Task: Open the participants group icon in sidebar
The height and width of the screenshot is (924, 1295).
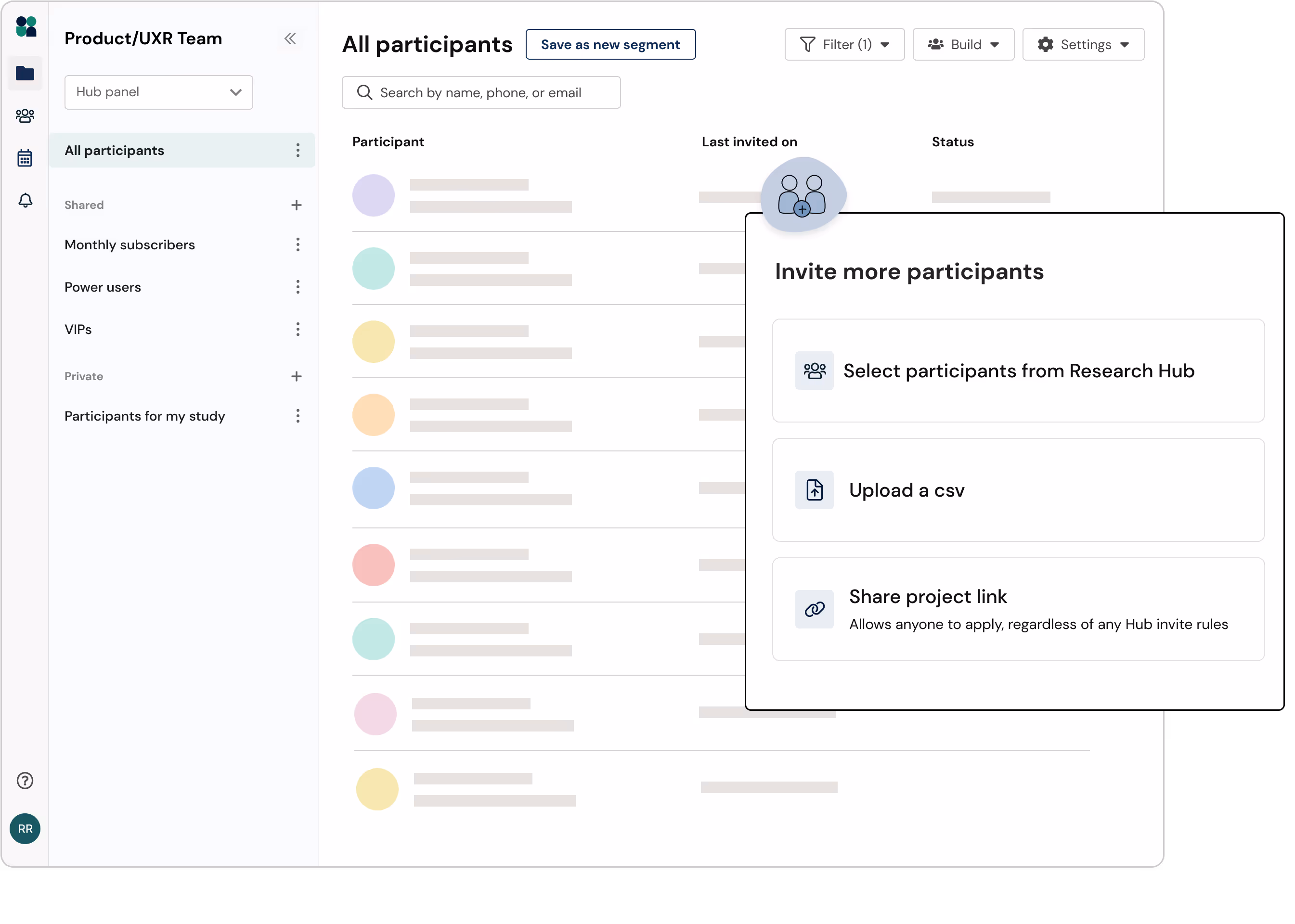Action: pos(25,115)
